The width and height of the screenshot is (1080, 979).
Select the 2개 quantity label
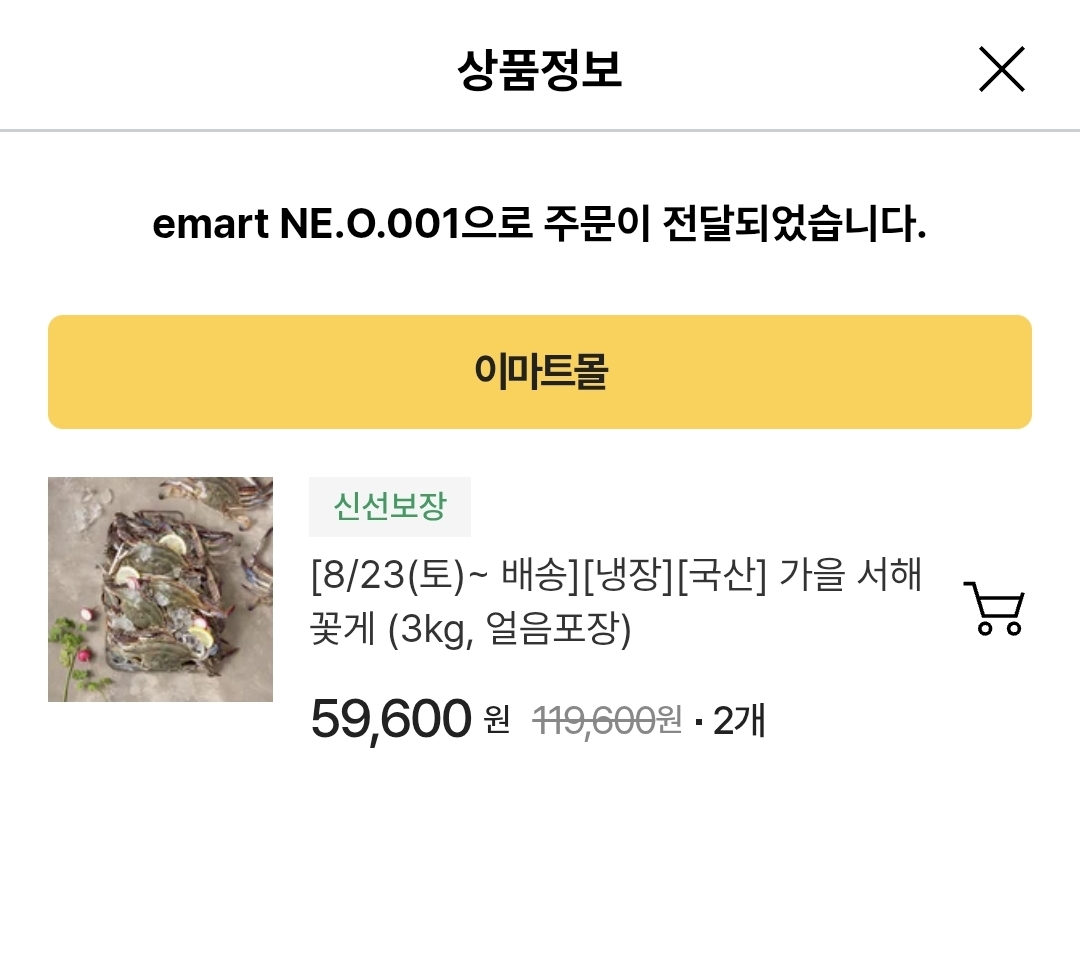click(738, 719)
